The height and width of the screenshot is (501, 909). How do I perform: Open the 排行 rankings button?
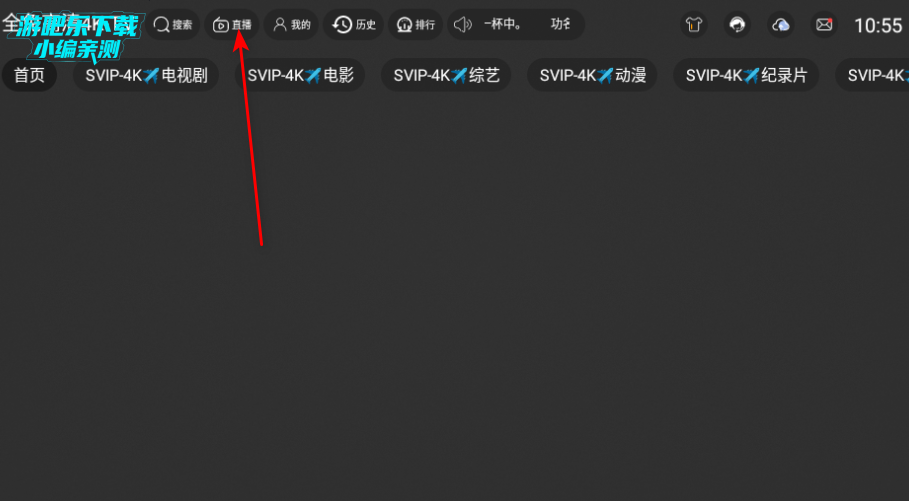tap(415, 25)
